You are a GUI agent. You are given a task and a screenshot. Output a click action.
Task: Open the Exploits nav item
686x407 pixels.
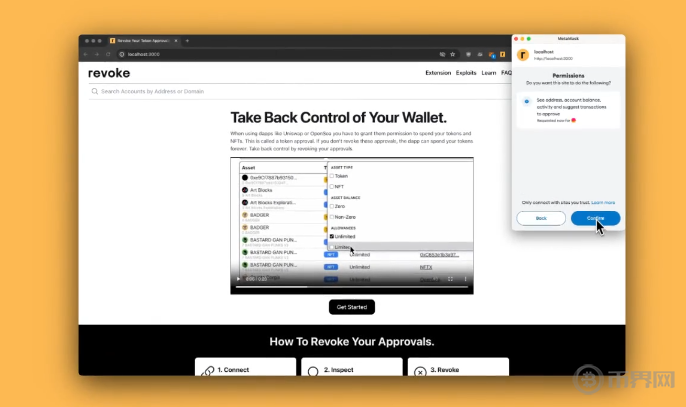466,73
